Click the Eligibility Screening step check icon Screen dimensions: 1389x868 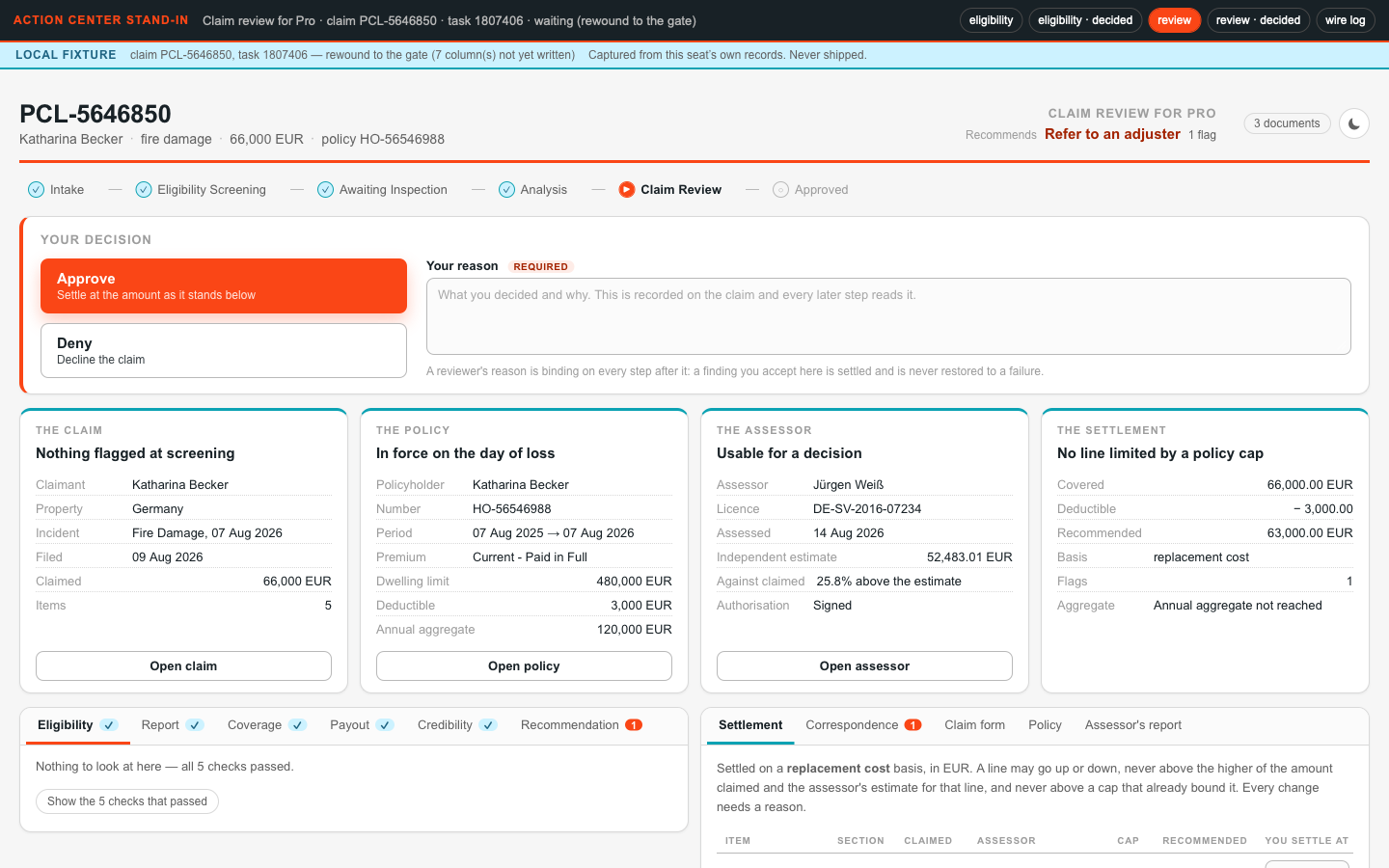pos(144,190)
